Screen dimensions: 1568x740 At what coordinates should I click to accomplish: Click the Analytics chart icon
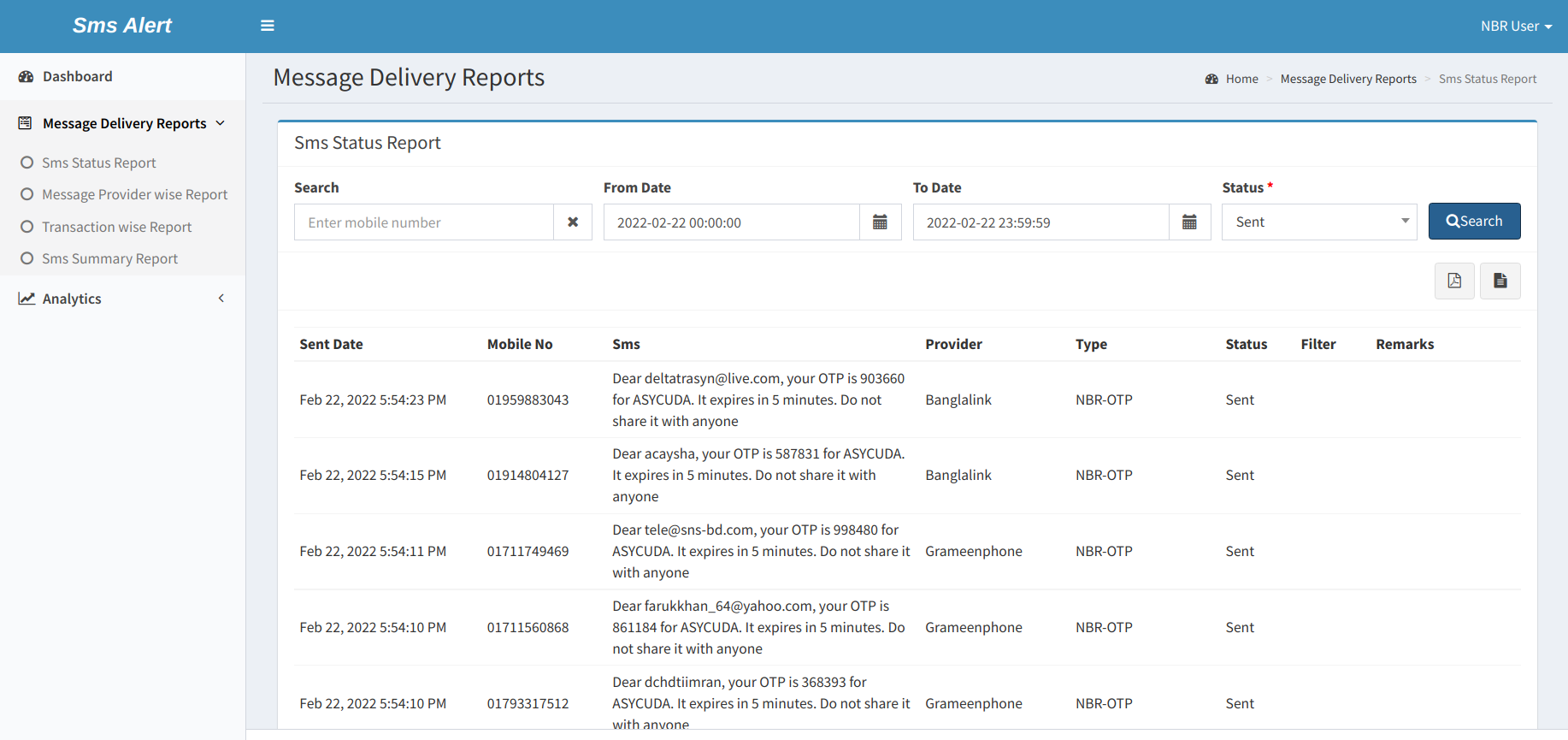tap(27, 299)
